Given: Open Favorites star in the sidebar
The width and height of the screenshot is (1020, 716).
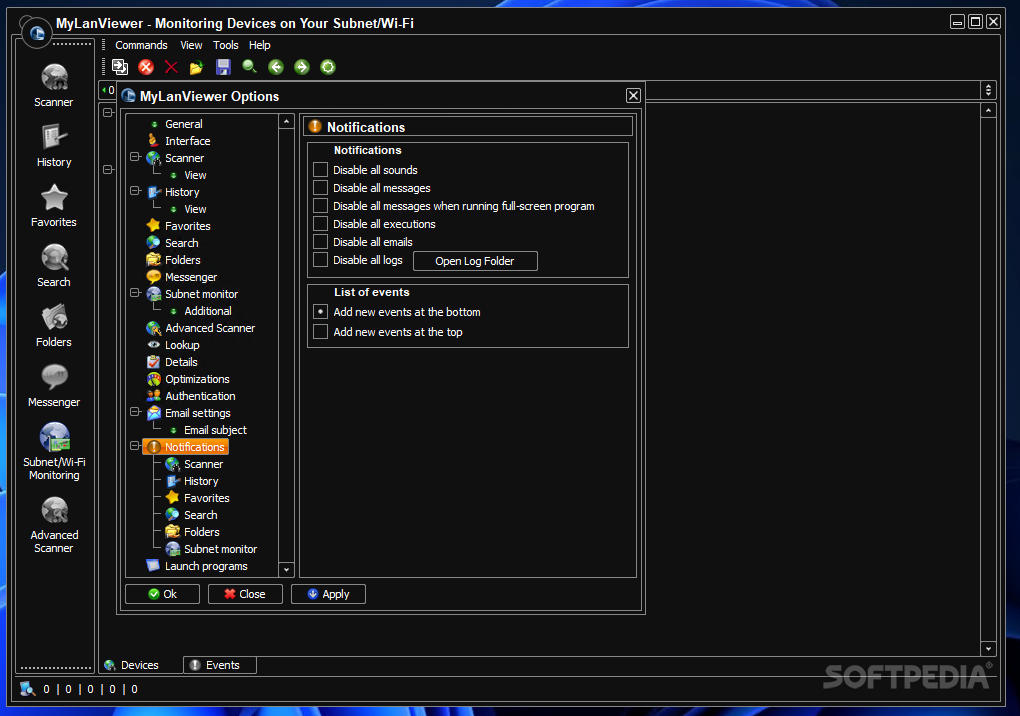Looking at the screenshot, I should (54, 206).
